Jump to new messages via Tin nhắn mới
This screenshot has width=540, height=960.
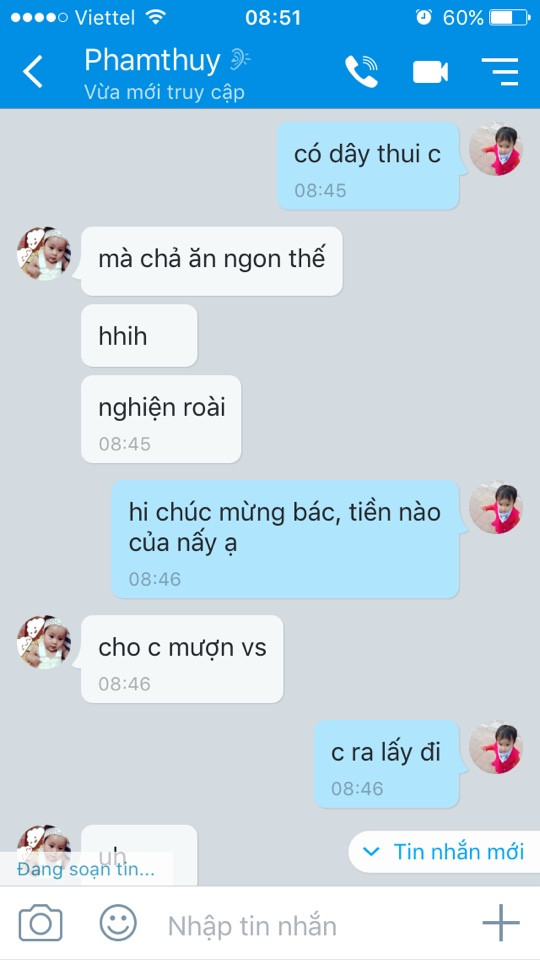click(x=443, y=852)
